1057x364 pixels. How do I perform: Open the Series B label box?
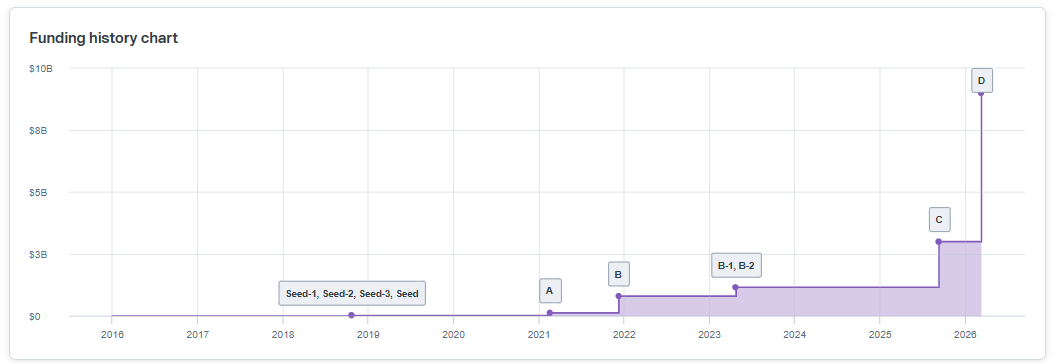[x=618, y=274]
